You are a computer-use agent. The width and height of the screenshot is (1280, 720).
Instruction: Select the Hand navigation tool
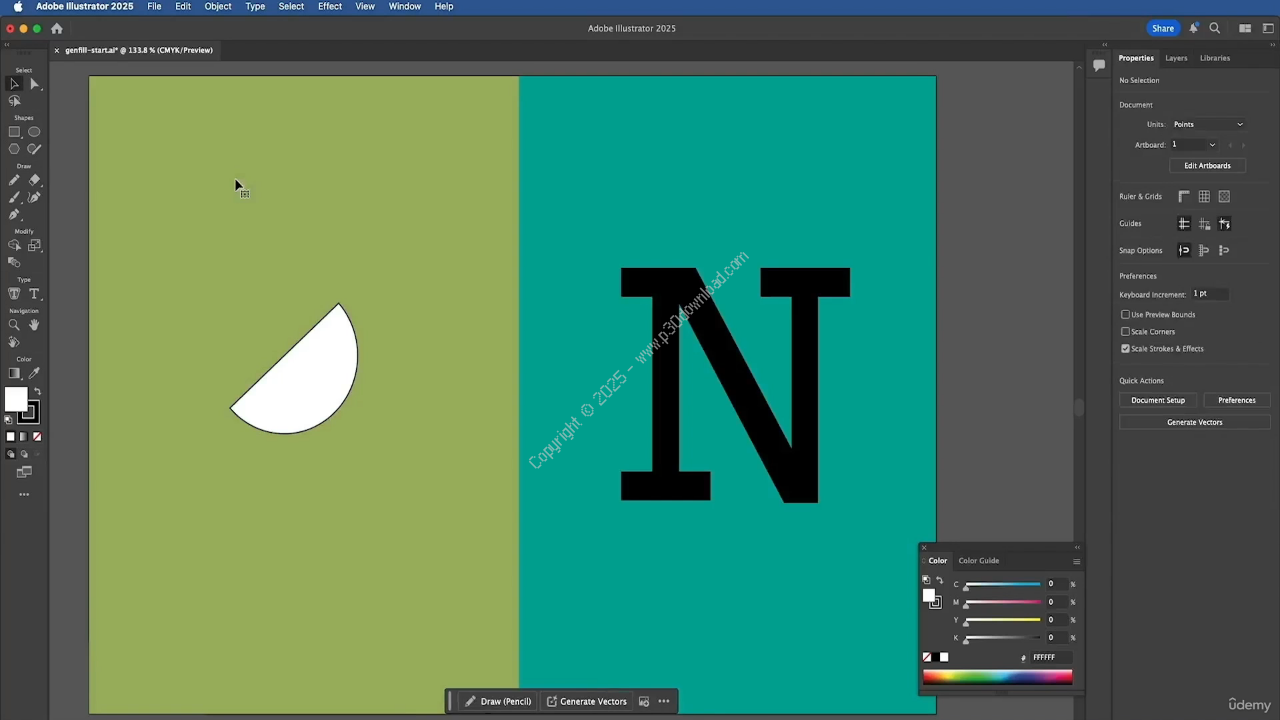[34, 325]
